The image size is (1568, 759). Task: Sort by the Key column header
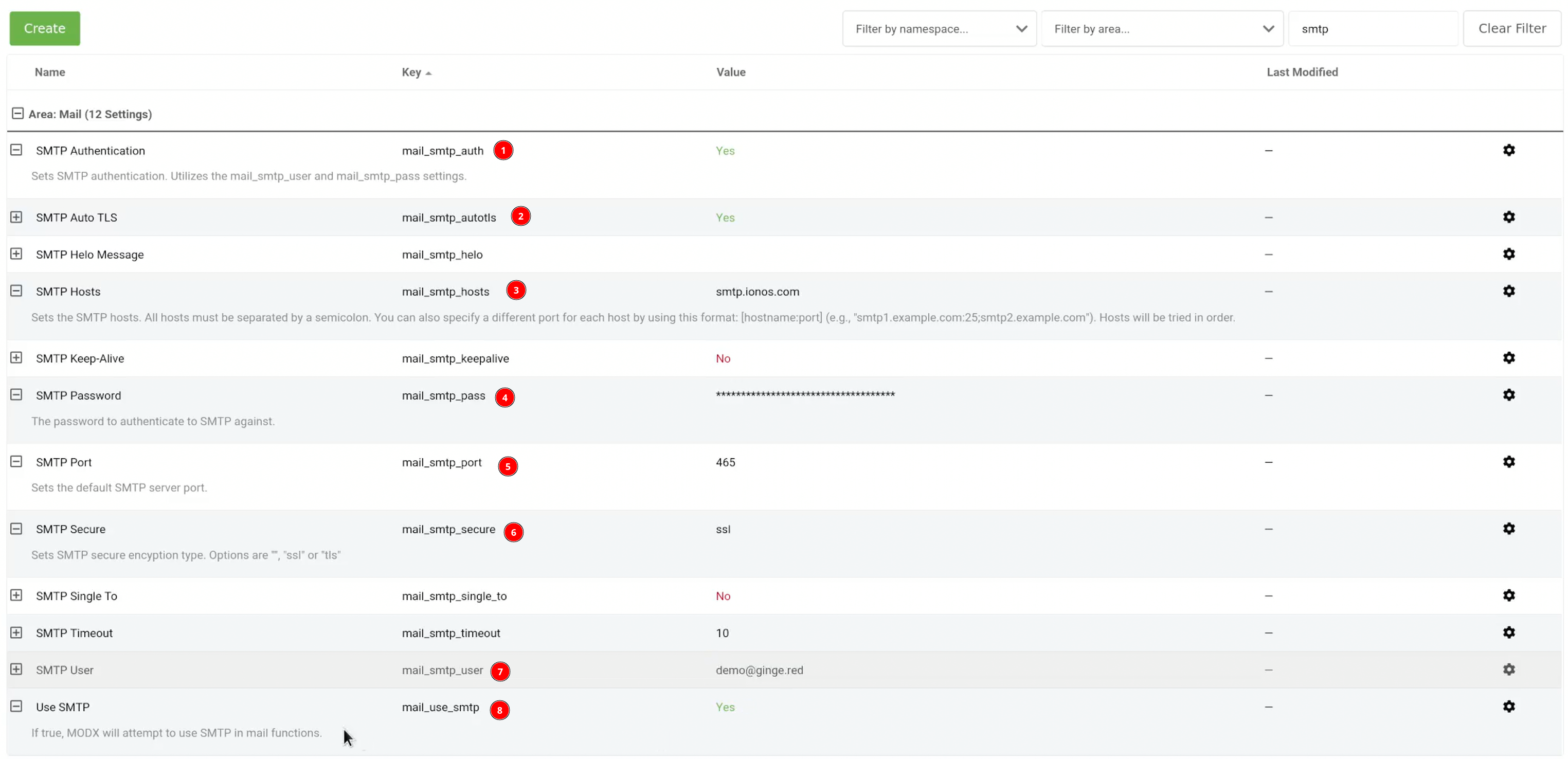click(411, 73)
